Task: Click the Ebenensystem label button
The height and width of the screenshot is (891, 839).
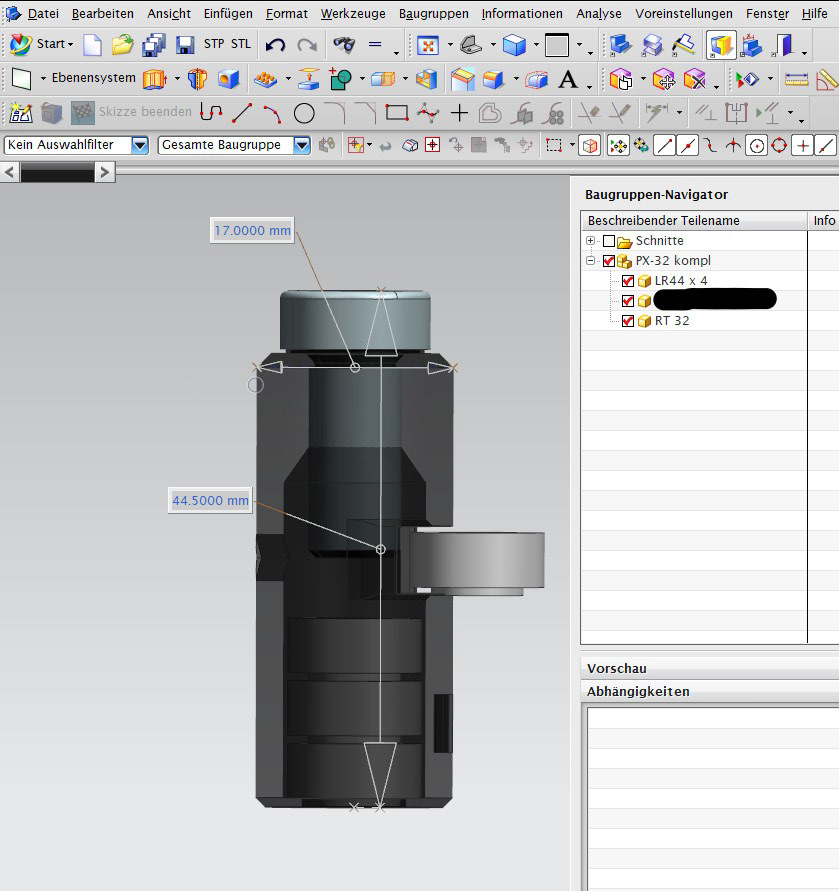Action: (94, 78)
